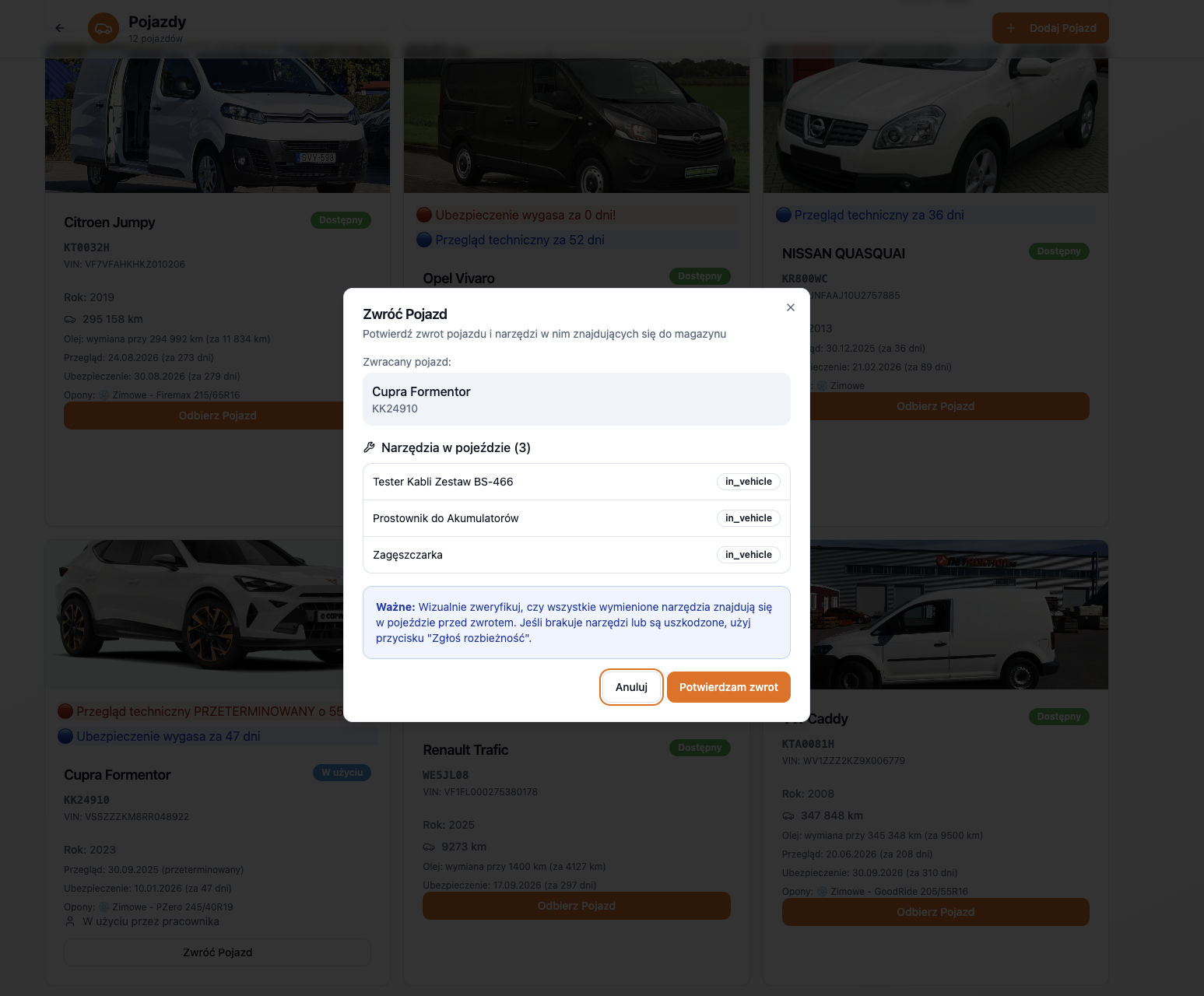Click Zwróć Pojazd on Cupra Formentor card

pos(217,952)
